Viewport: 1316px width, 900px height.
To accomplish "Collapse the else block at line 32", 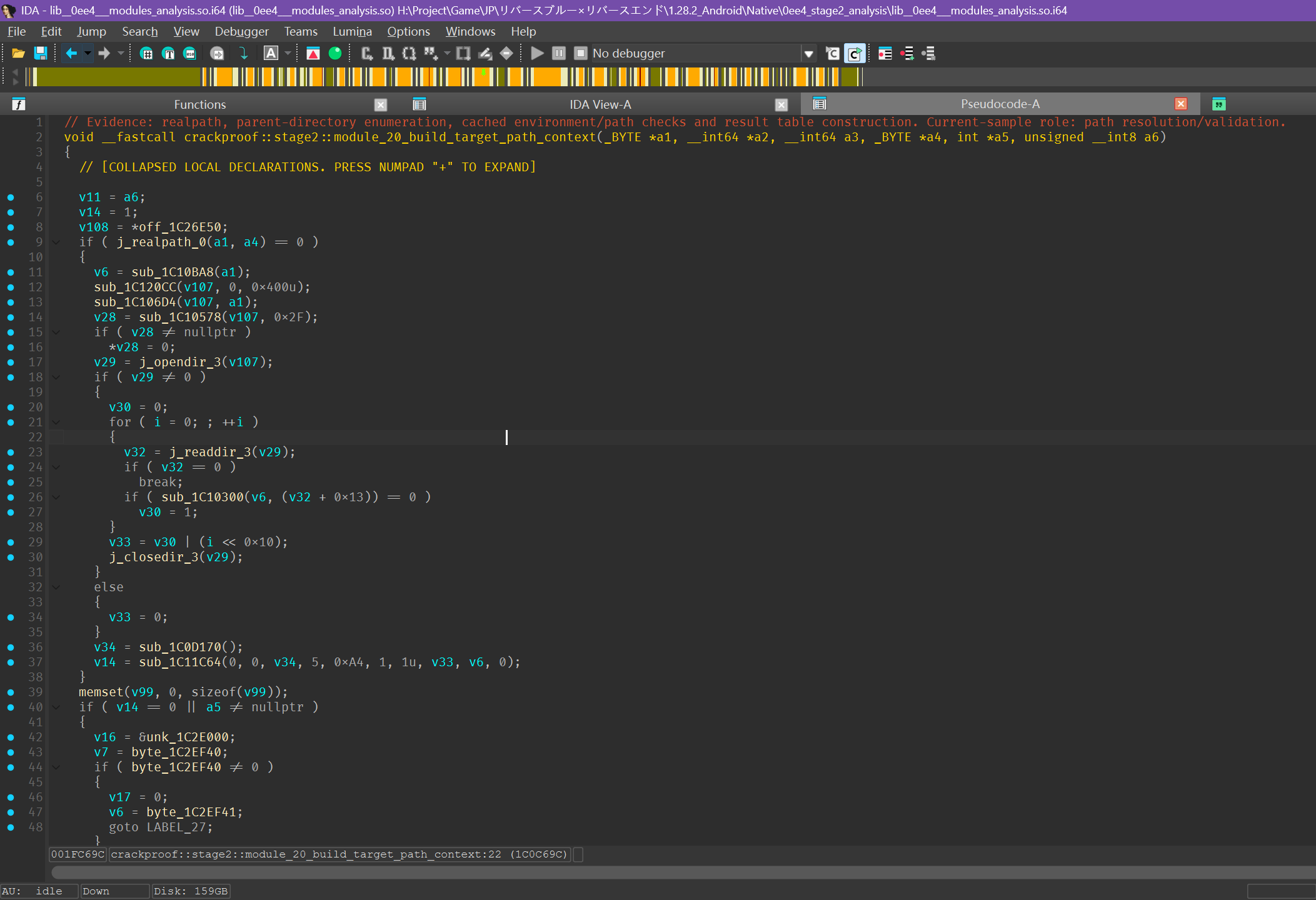I will pyautogui.click(x=56, y=587).
